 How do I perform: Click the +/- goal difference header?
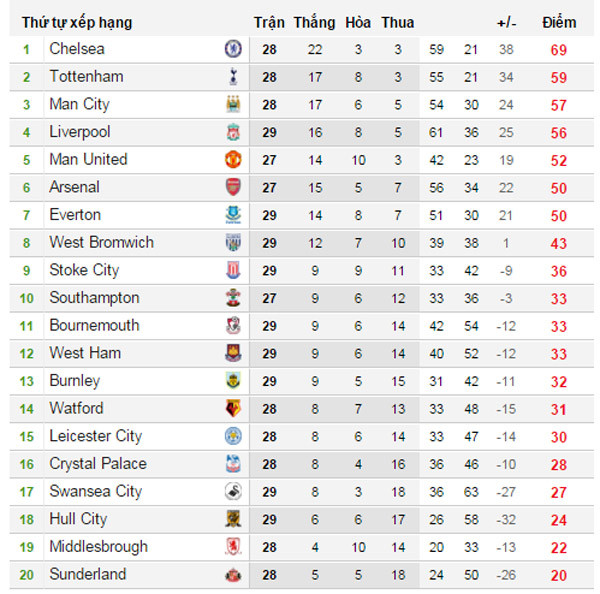506,22
